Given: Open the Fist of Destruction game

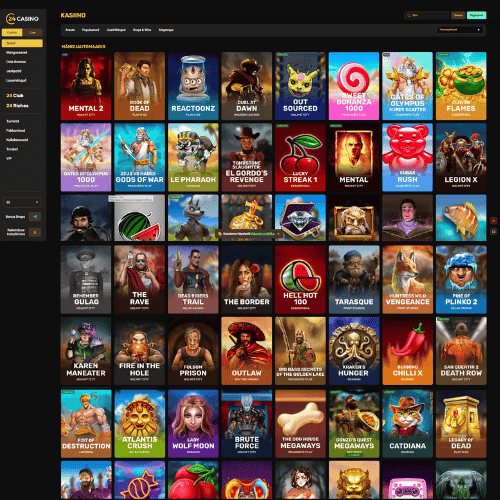Looking at the screenshot, I should click(86, 424).
